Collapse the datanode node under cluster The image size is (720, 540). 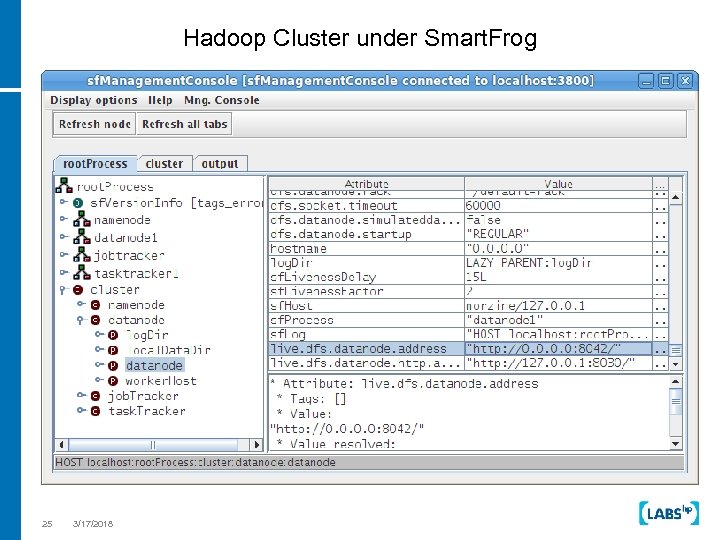[81, 320]
